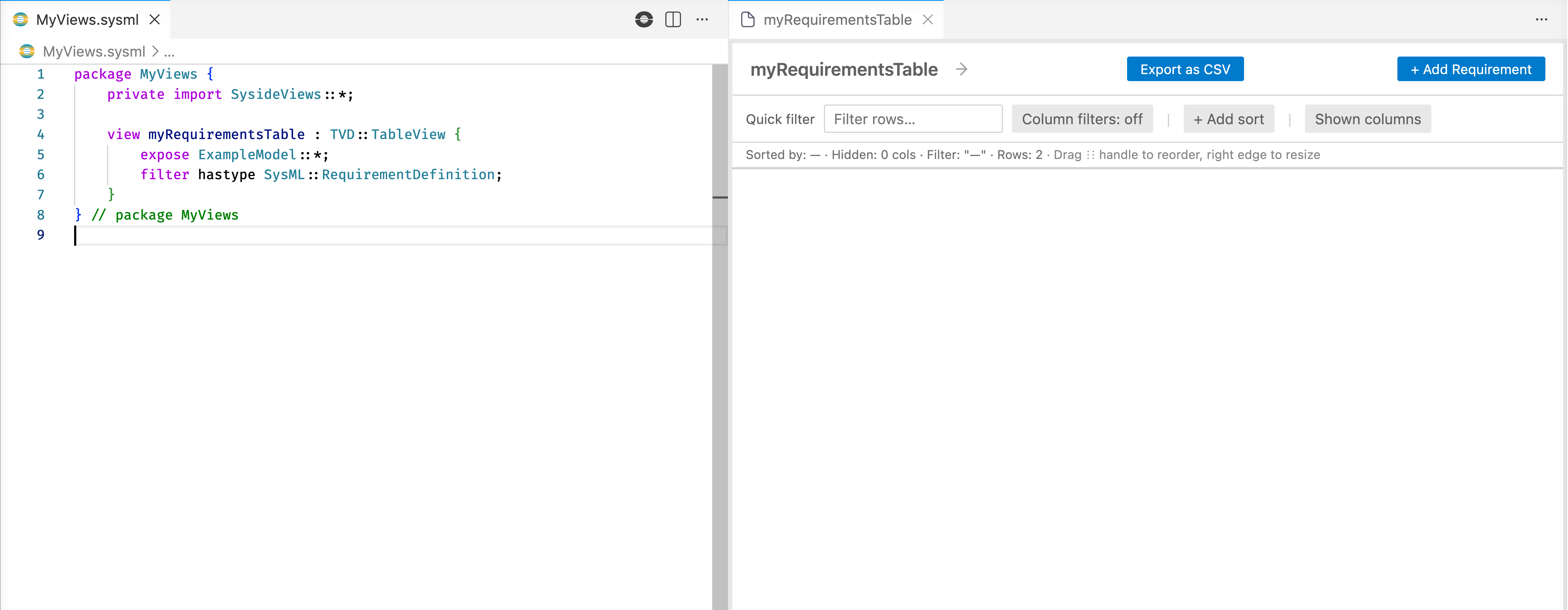The width and height of the screenshot is (1568, 610).
Task: Open the Shown columns menu
Action: (1368, 119)
